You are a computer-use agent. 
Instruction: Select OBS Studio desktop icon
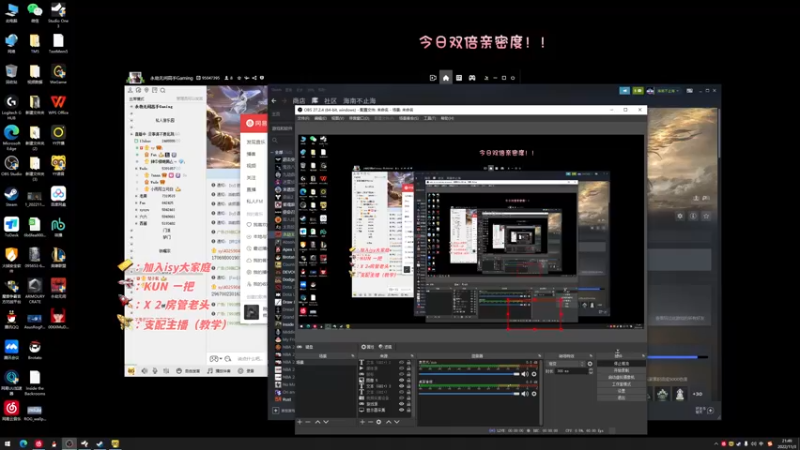pyautogui.click(x=11, y=166)
